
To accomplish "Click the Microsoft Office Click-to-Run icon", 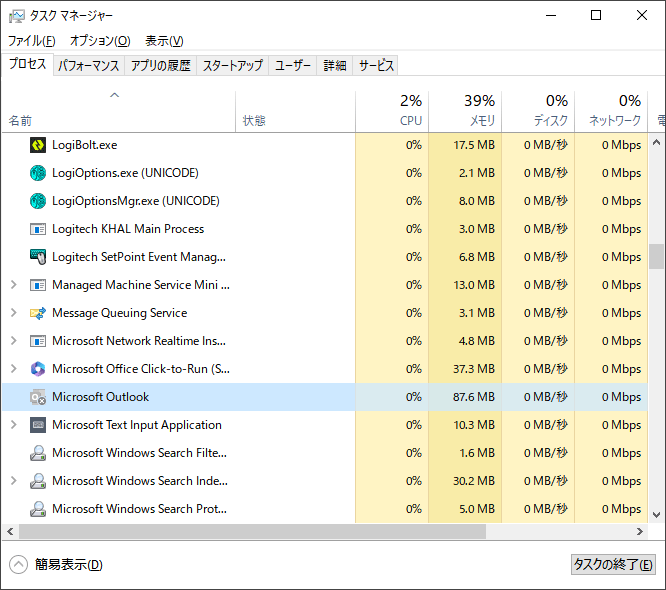I will pos(38,369).
